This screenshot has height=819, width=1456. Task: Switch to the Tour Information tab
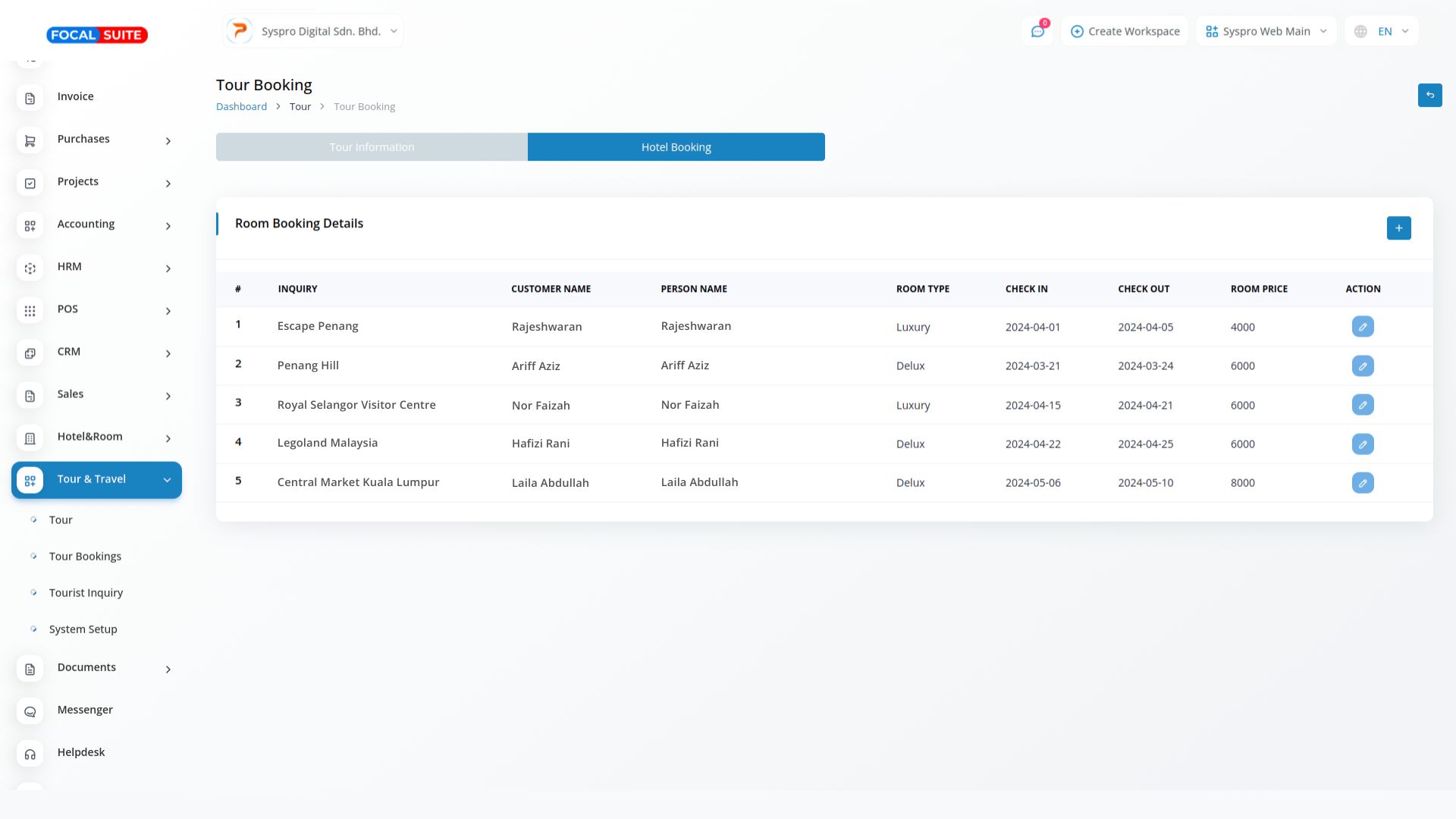coord(372,147)
